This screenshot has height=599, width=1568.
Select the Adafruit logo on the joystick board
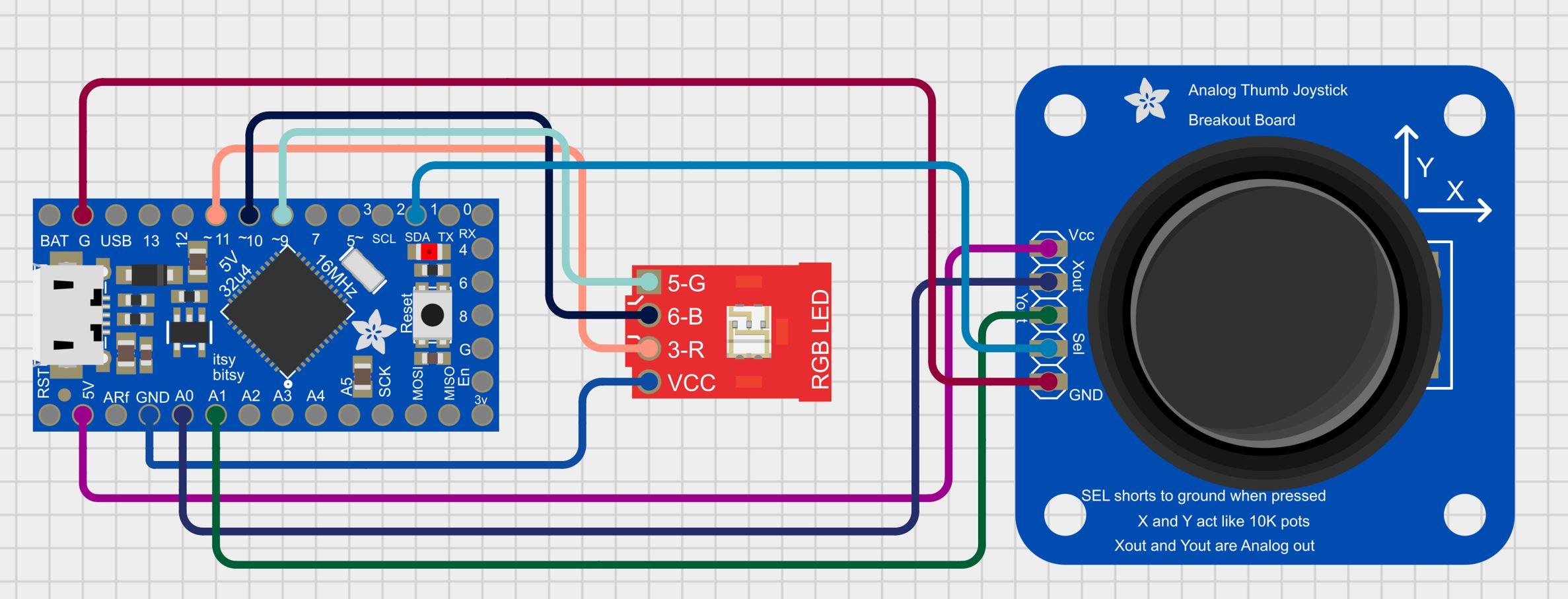point(1147,100)
